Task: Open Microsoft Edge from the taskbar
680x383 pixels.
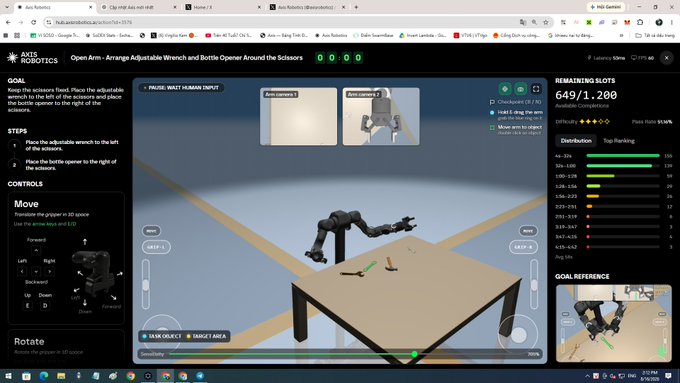Action: pos(44,376)
